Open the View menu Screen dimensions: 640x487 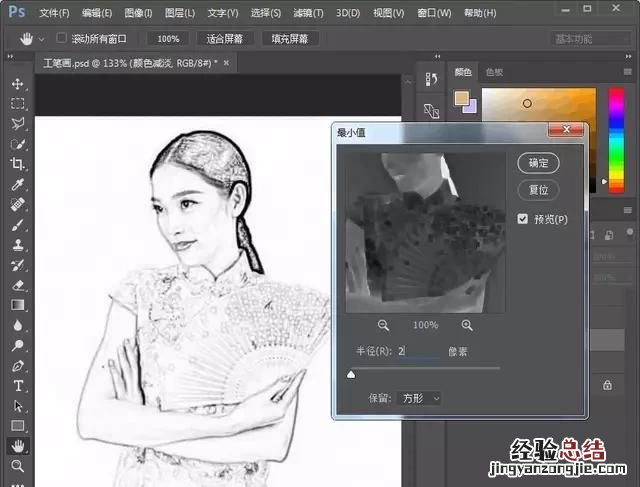click(389, 13)
